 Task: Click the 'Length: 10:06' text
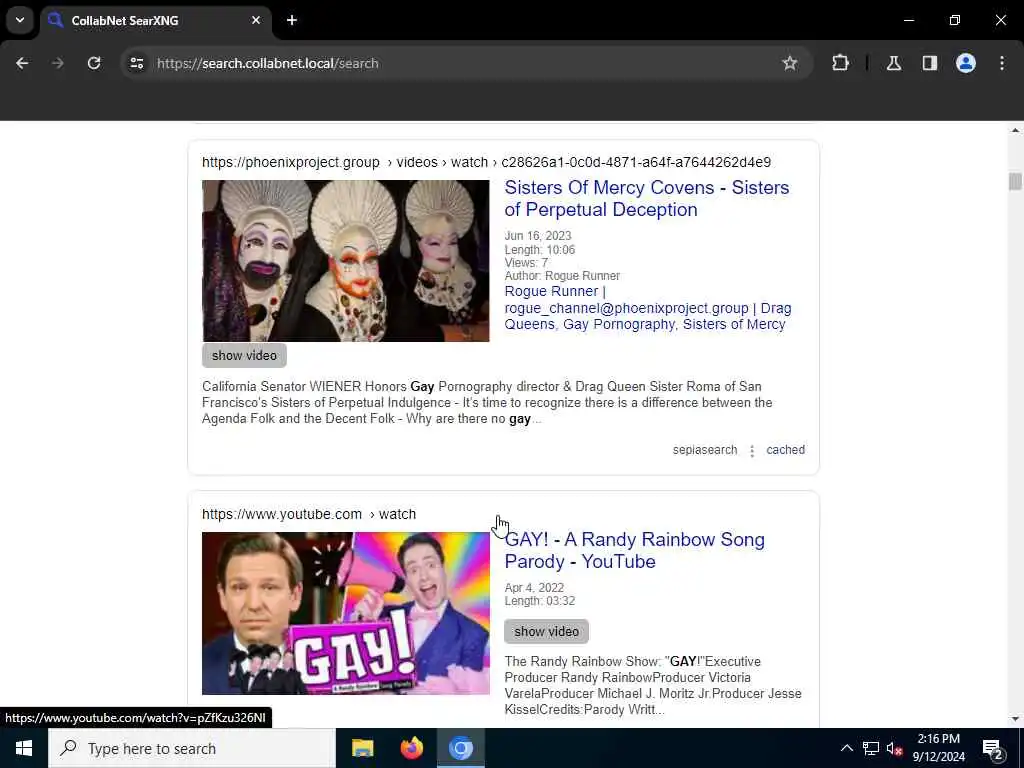point(539,249)
